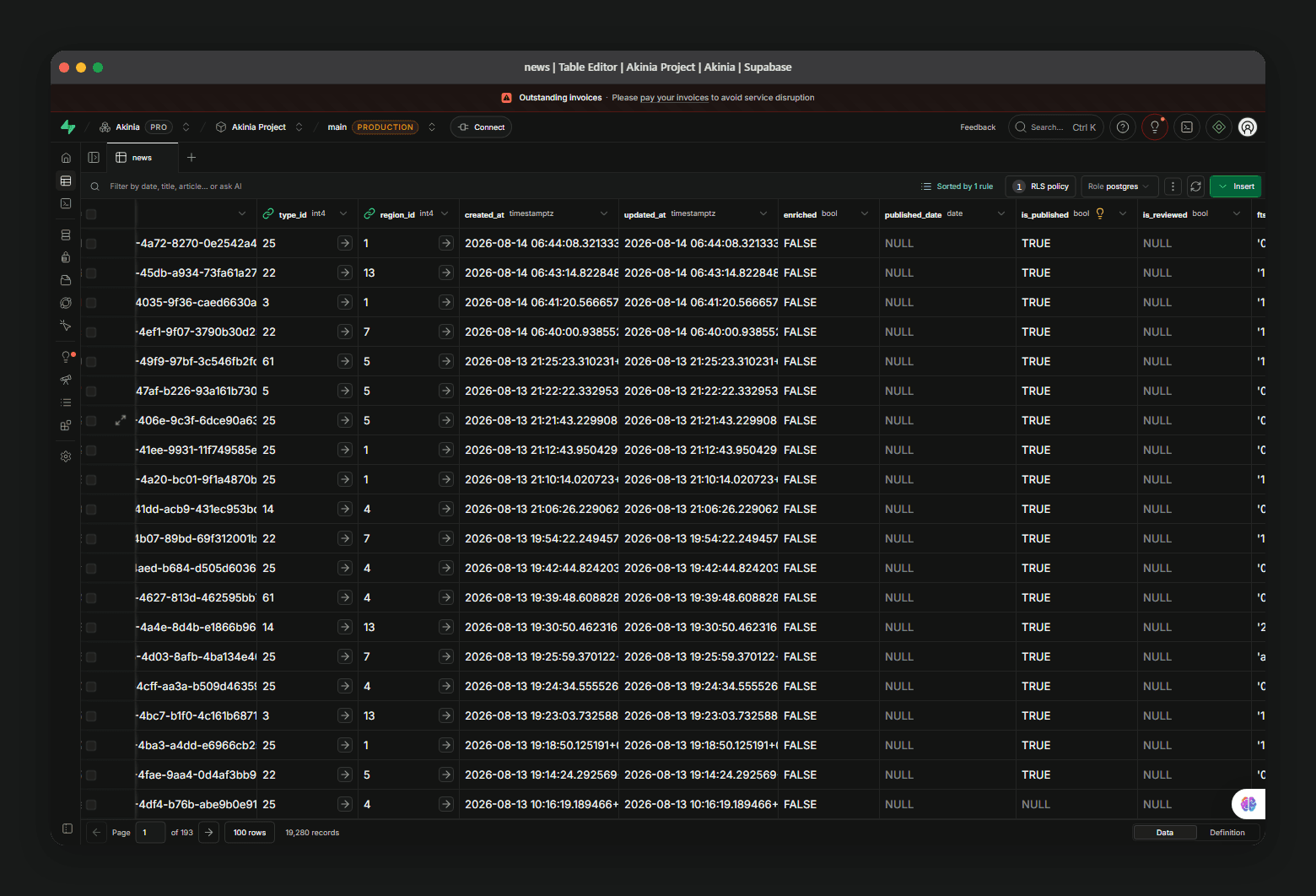Open updated_at column header menu
This screenshot has height=896, width=1316.
pos(763,213)
